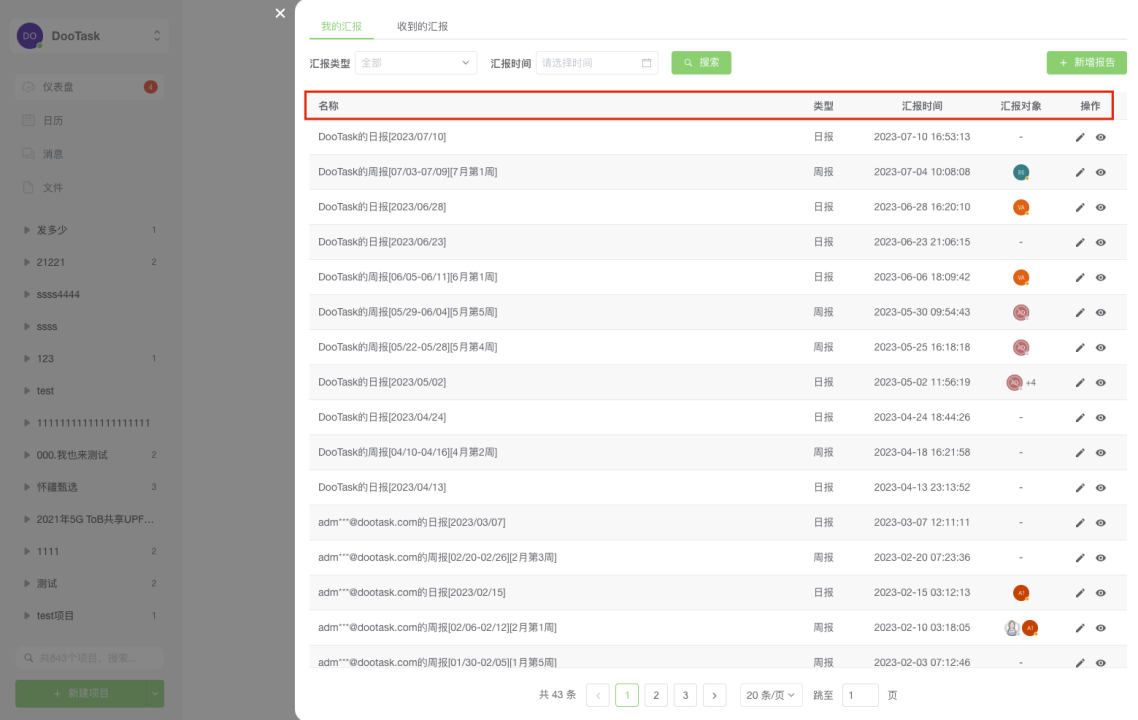Image resolution: width=1138 pixels, height=720 pixels.
Task: Open the 汇报类型 type dropdown
Action: point(416,62)
